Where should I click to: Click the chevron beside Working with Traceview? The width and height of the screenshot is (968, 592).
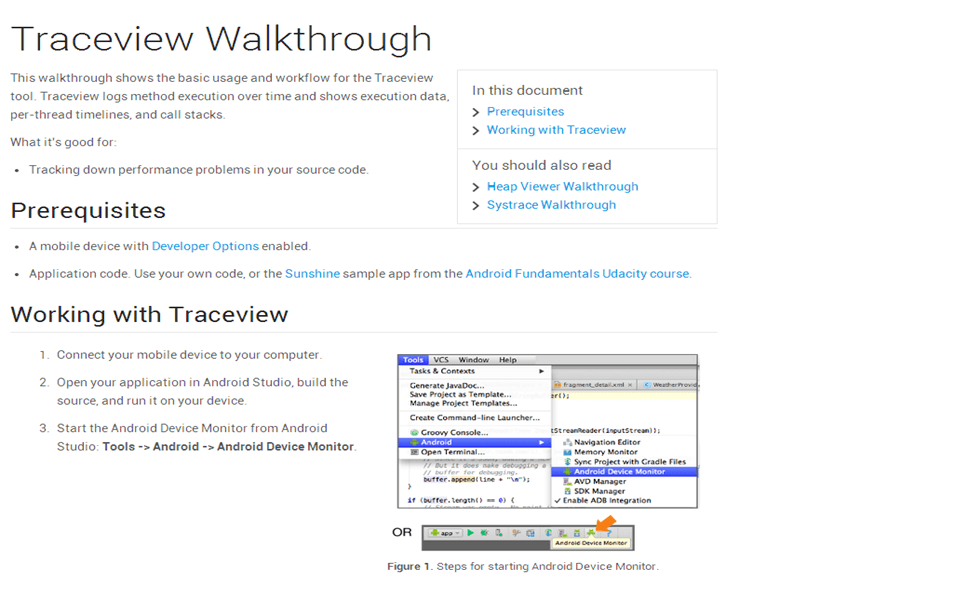pos(476,131)
